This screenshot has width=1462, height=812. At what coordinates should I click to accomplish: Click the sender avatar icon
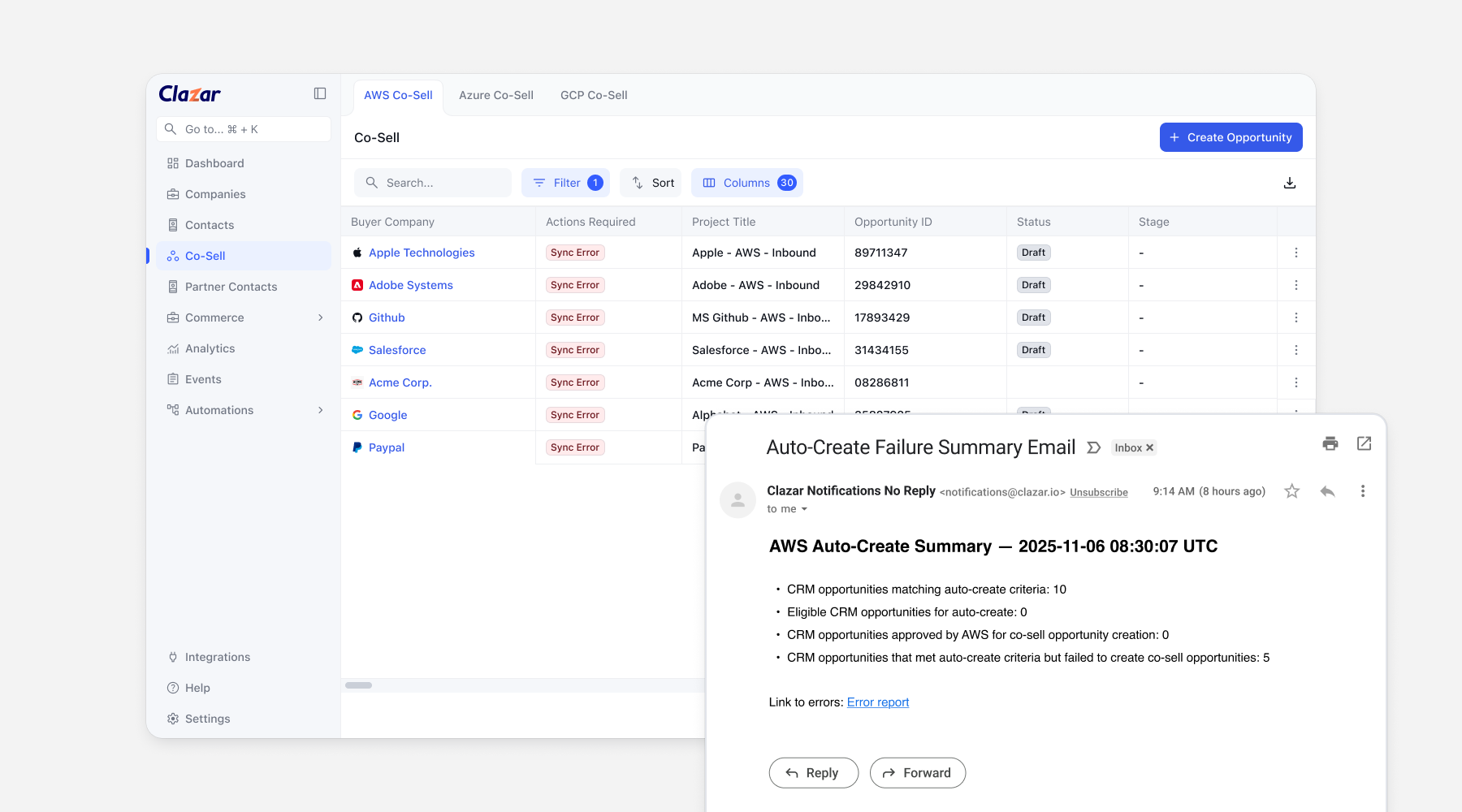[x=737, y=500]
